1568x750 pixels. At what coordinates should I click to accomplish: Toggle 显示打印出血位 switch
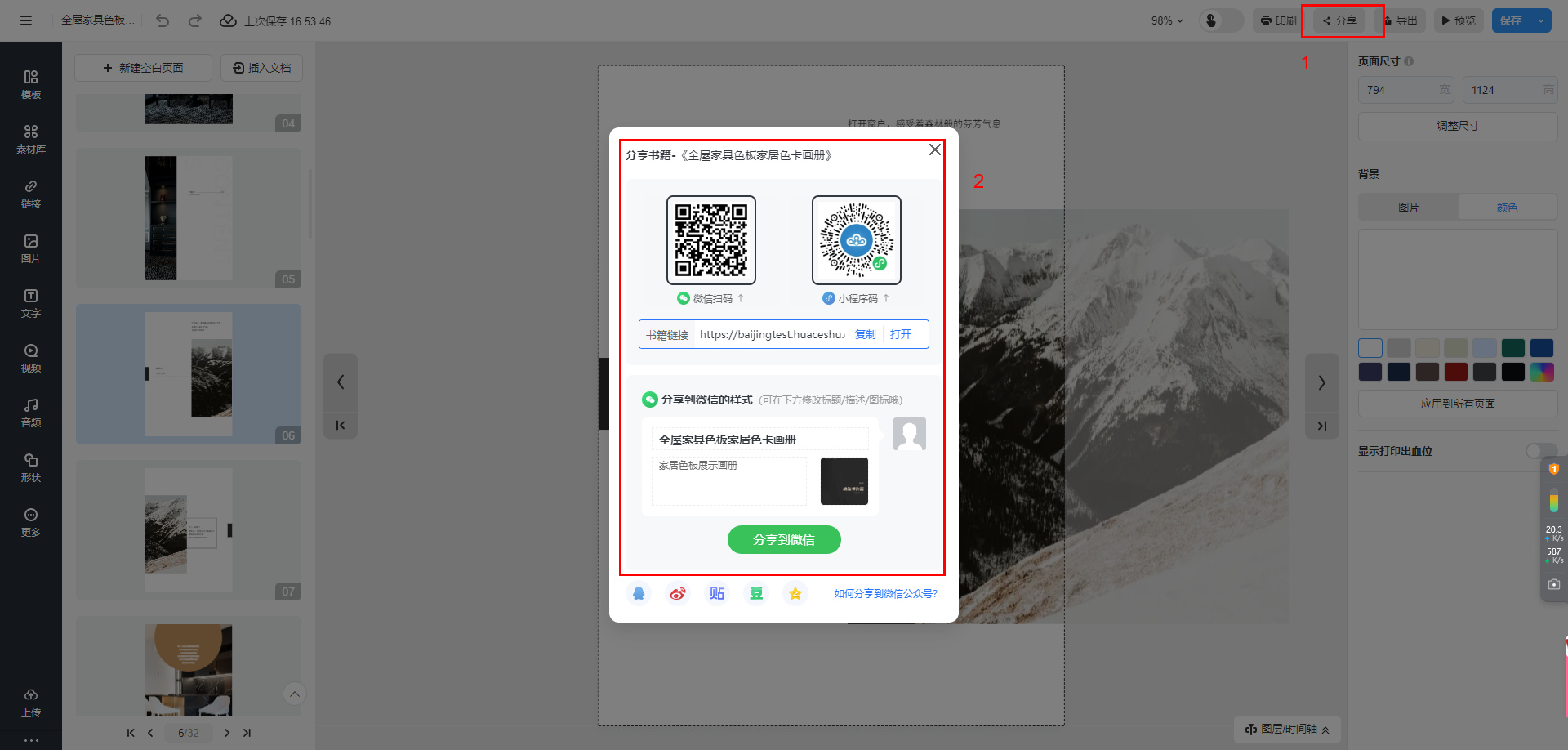(x=1540, y=451)
